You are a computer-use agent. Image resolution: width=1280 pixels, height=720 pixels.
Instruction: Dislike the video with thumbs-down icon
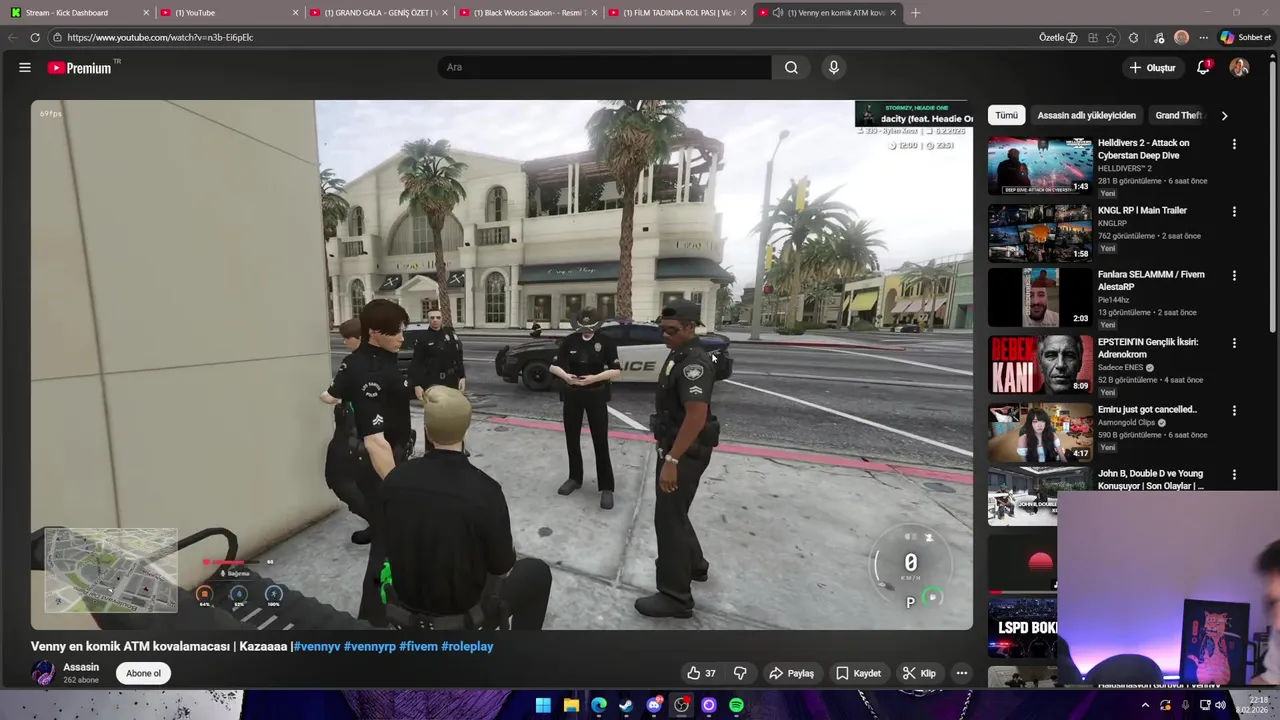[741, 673]
